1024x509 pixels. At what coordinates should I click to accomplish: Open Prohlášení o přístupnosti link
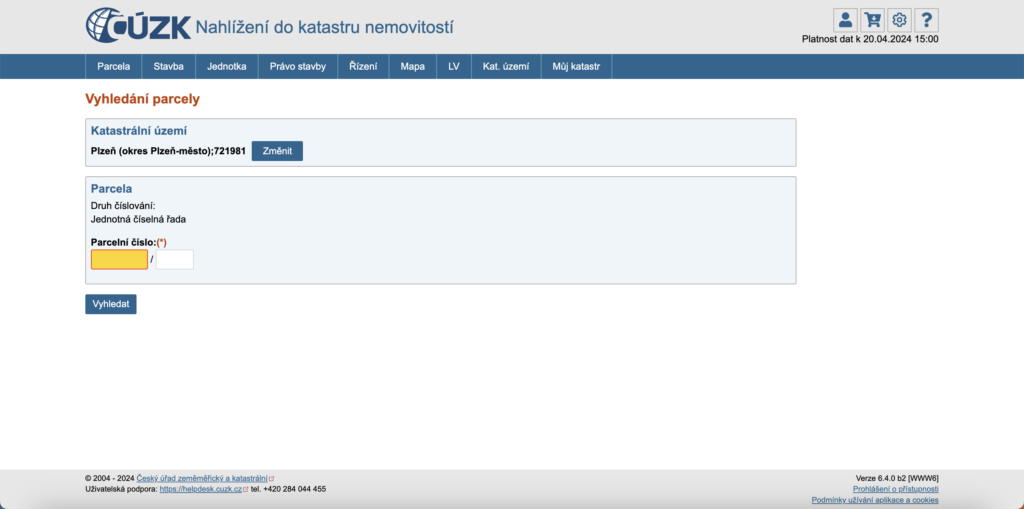pos(895,489)
